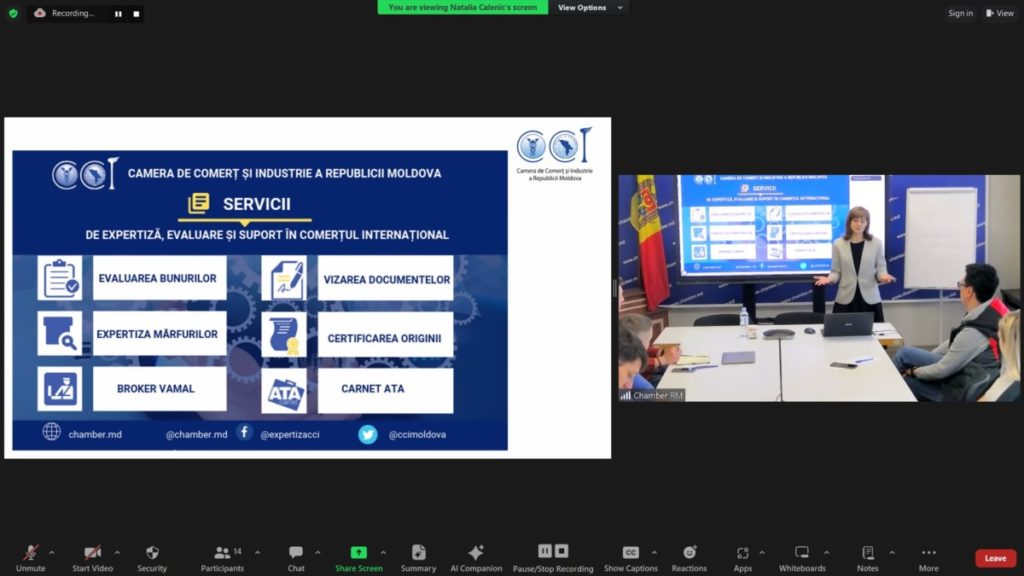Click the Carnet ATA tile on slide
The height and width of the screenshot is (576, 1024).
click(x=385, y=390)
